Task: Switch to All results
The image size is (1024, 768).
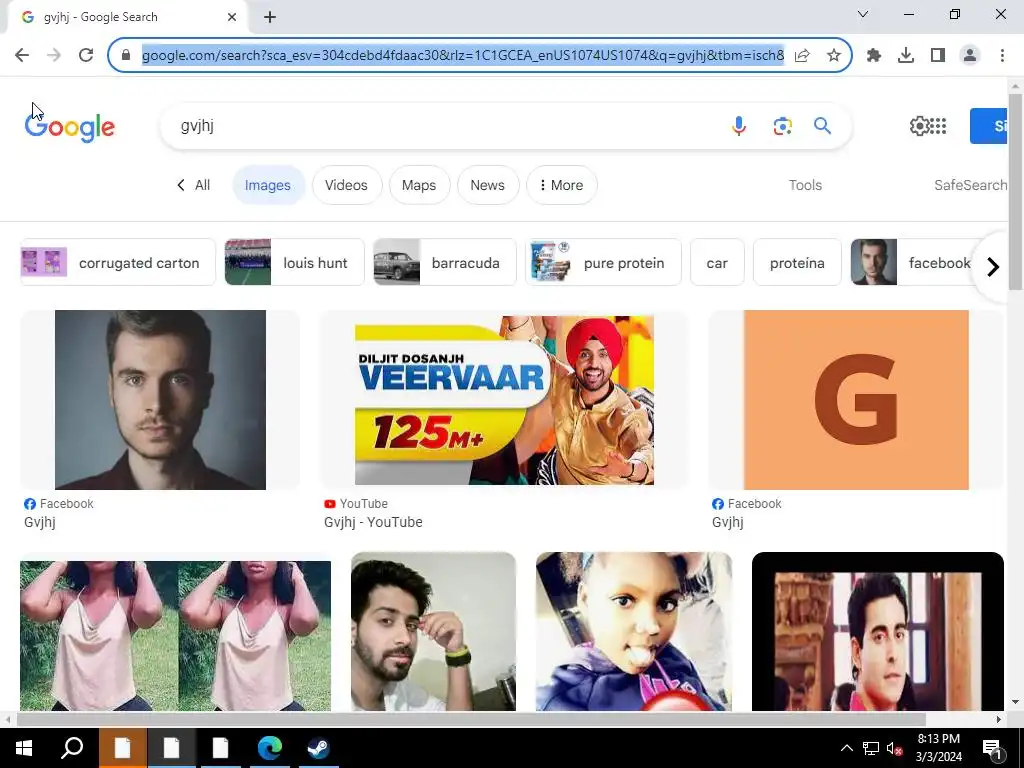Action: click(194, 185)
